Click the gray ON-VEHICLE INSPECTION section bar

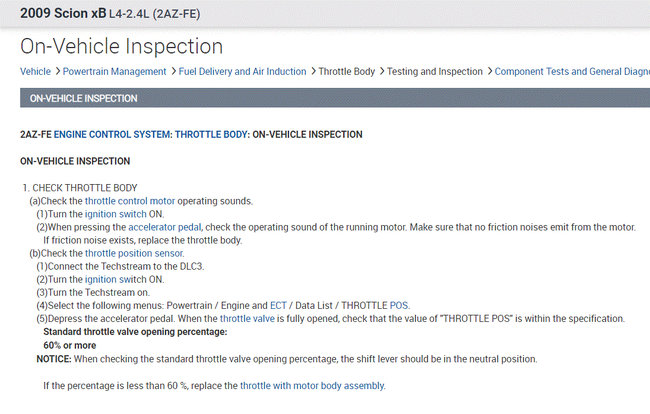tap(325, 99)
